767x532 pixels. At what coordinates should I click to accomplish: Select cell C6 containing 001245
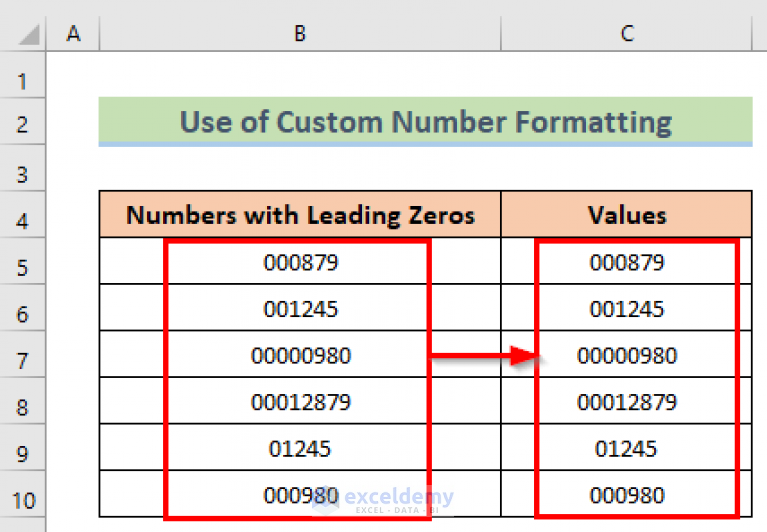pyautogui.click(x=627, y=308)
